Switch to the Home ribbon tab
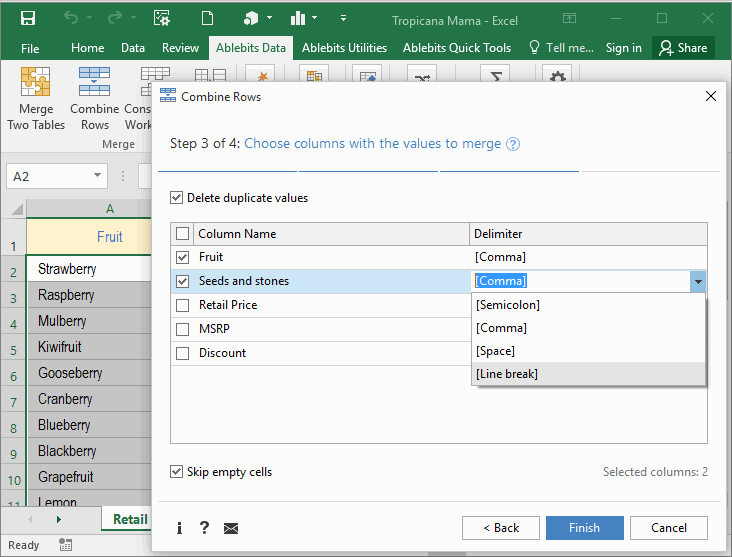 point(87,48)
